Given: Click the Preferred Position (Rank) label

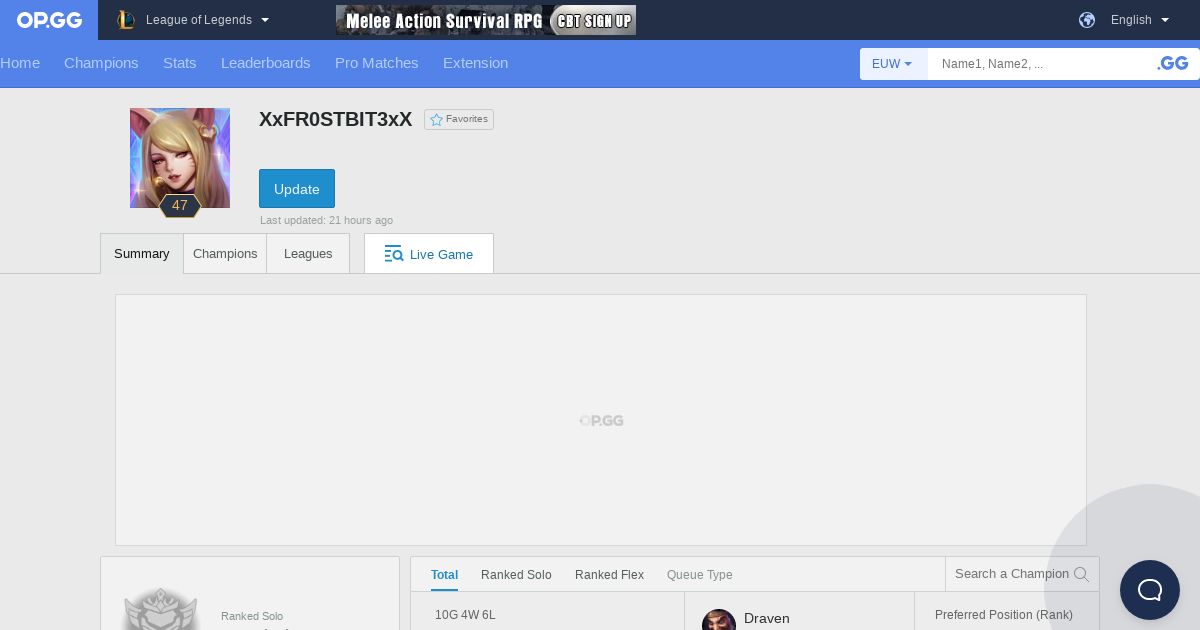Looking at the screenshot, I should click(x=1004, y=615).
